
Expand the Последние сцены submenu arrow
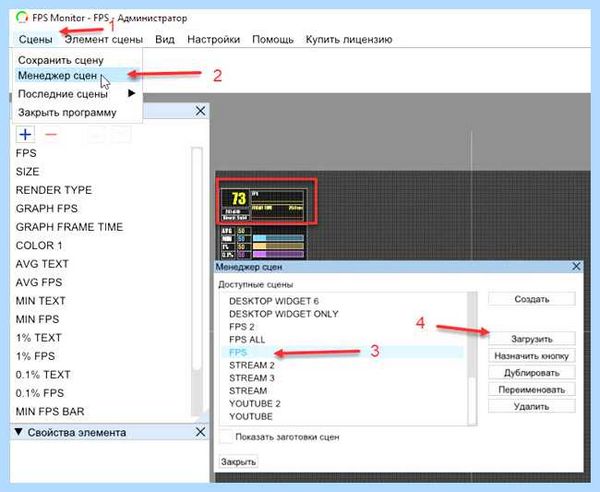click(131, 93)
